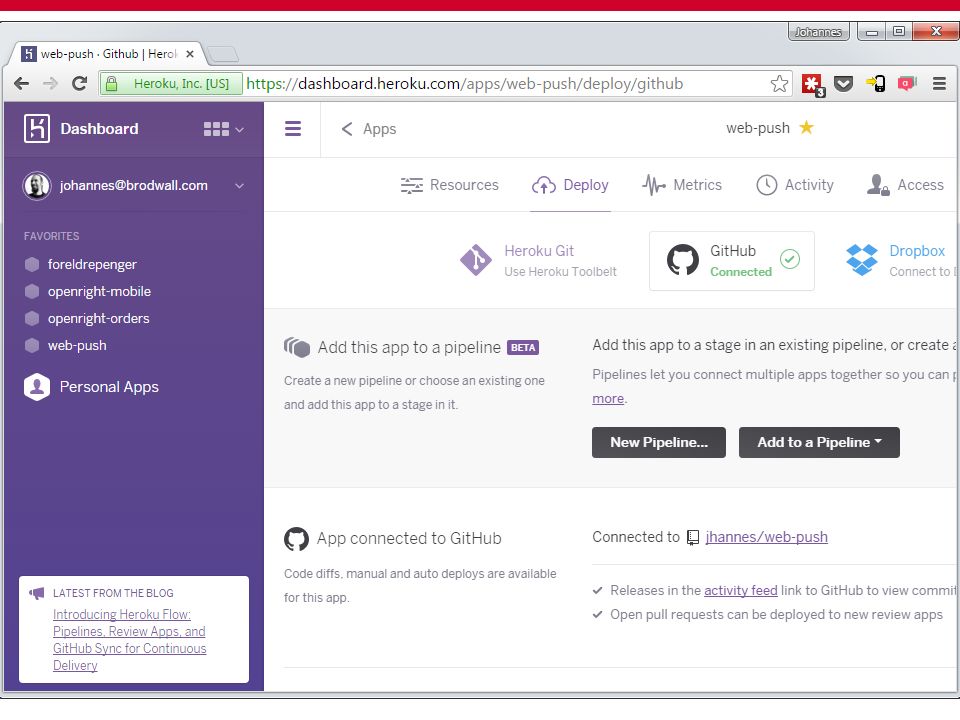Viewport: 960px width, 720px height.
Task: Click the browser back arrow
Action: [x=21, y=83]
